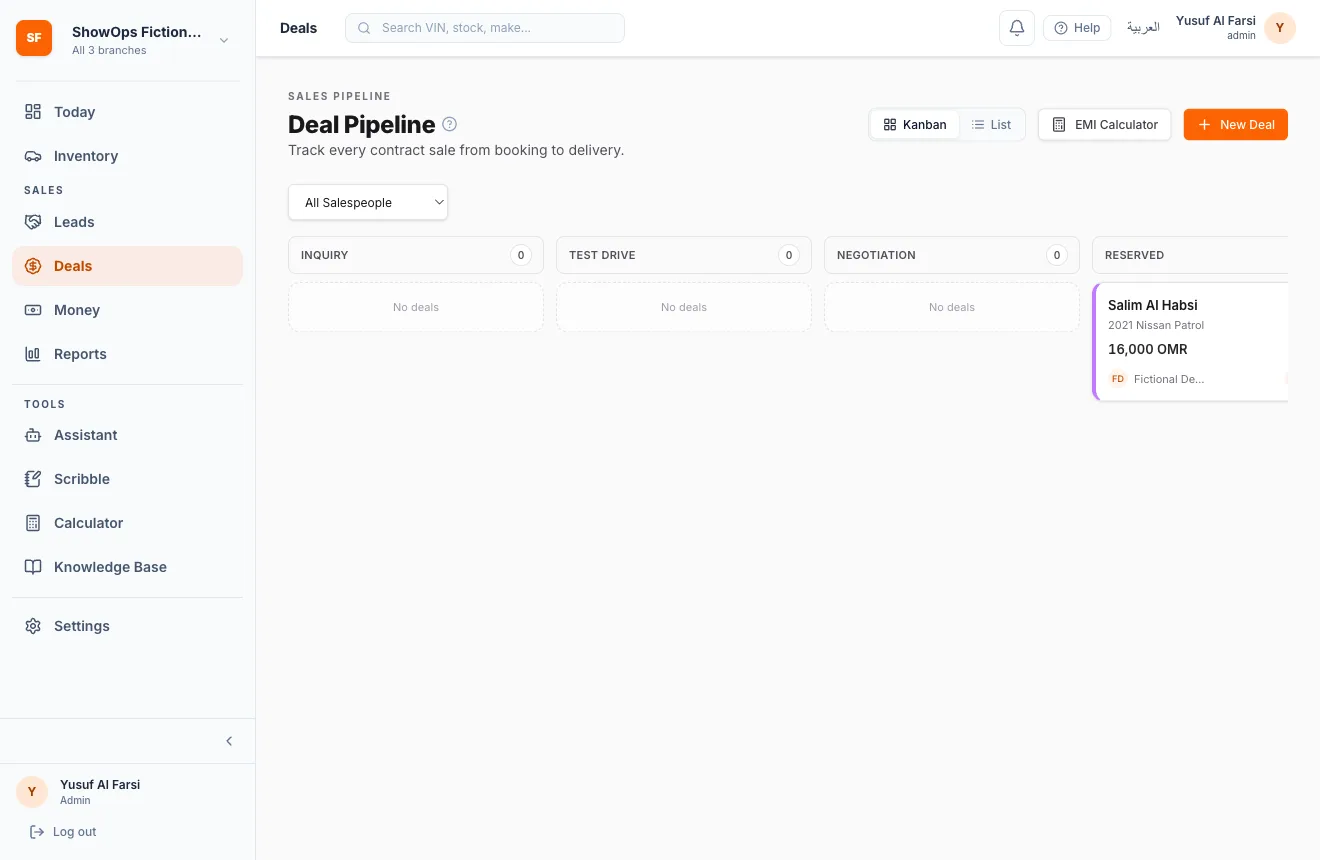The width and height of the screenshot is (1320, 860).
Task: Open Salim Al Habsi deal card
Action: [1191, 342]
